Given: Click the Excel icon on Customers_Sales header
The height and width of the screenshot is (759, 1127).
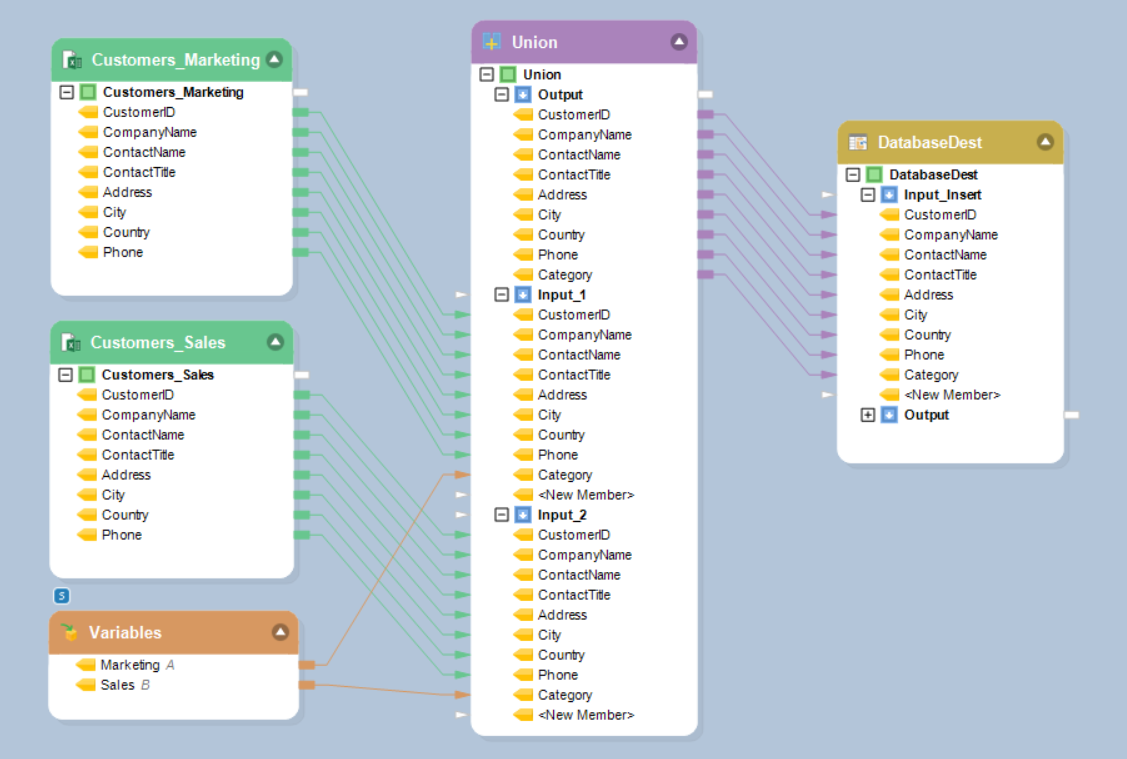Looking at the screenshot, I should (72, 343).
